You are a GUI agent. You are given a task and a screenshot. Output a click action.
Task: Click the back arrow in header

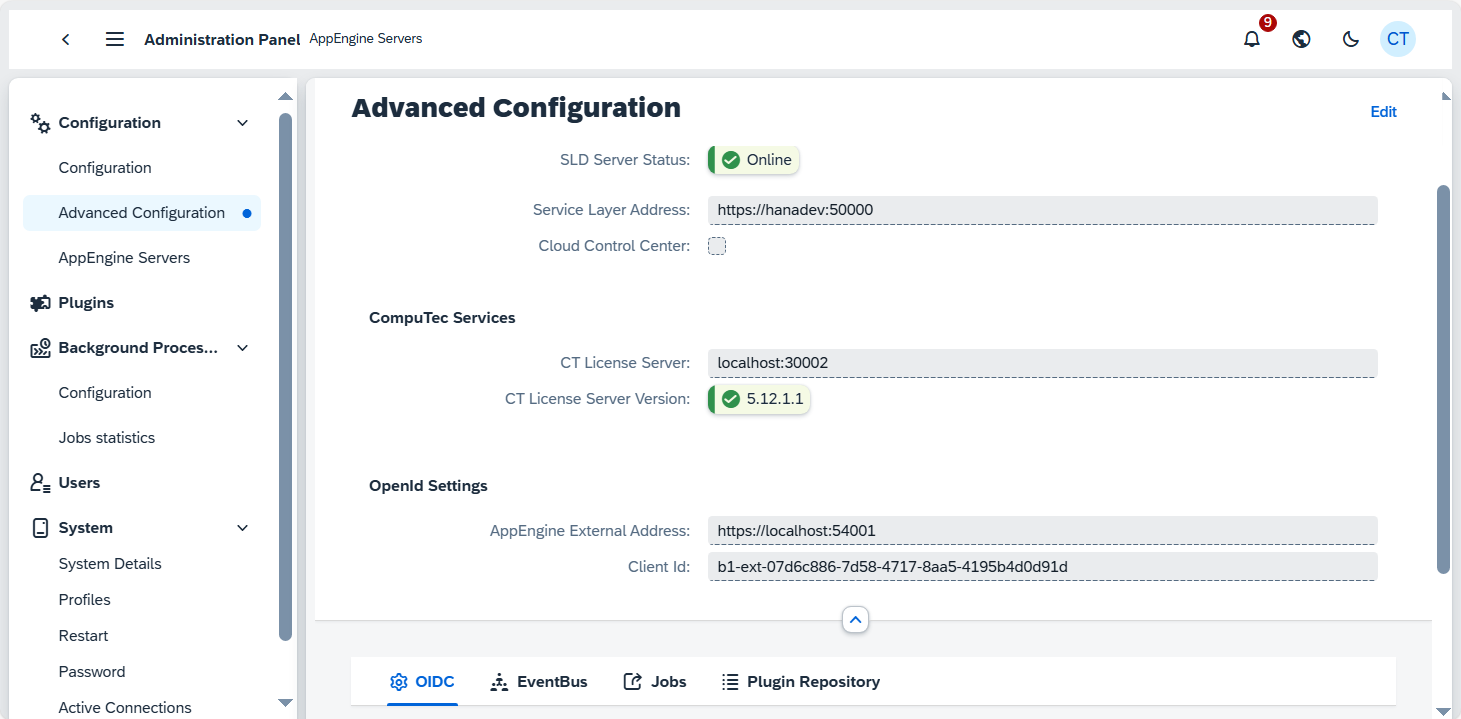tap(66, 39)
